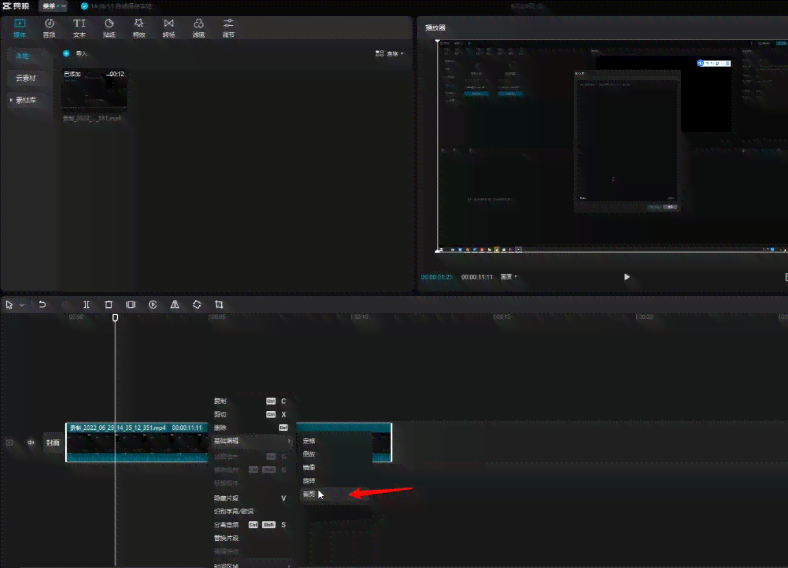Choose Reverse (倒放) in the submenu
This screenshot has width=788, height=568.
pos(336,454)
